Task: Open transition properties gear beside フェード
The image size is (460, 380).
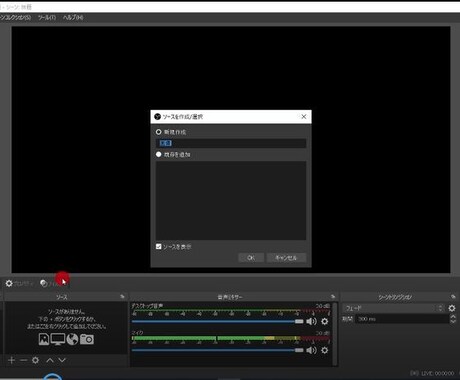Action: [452, 308]
